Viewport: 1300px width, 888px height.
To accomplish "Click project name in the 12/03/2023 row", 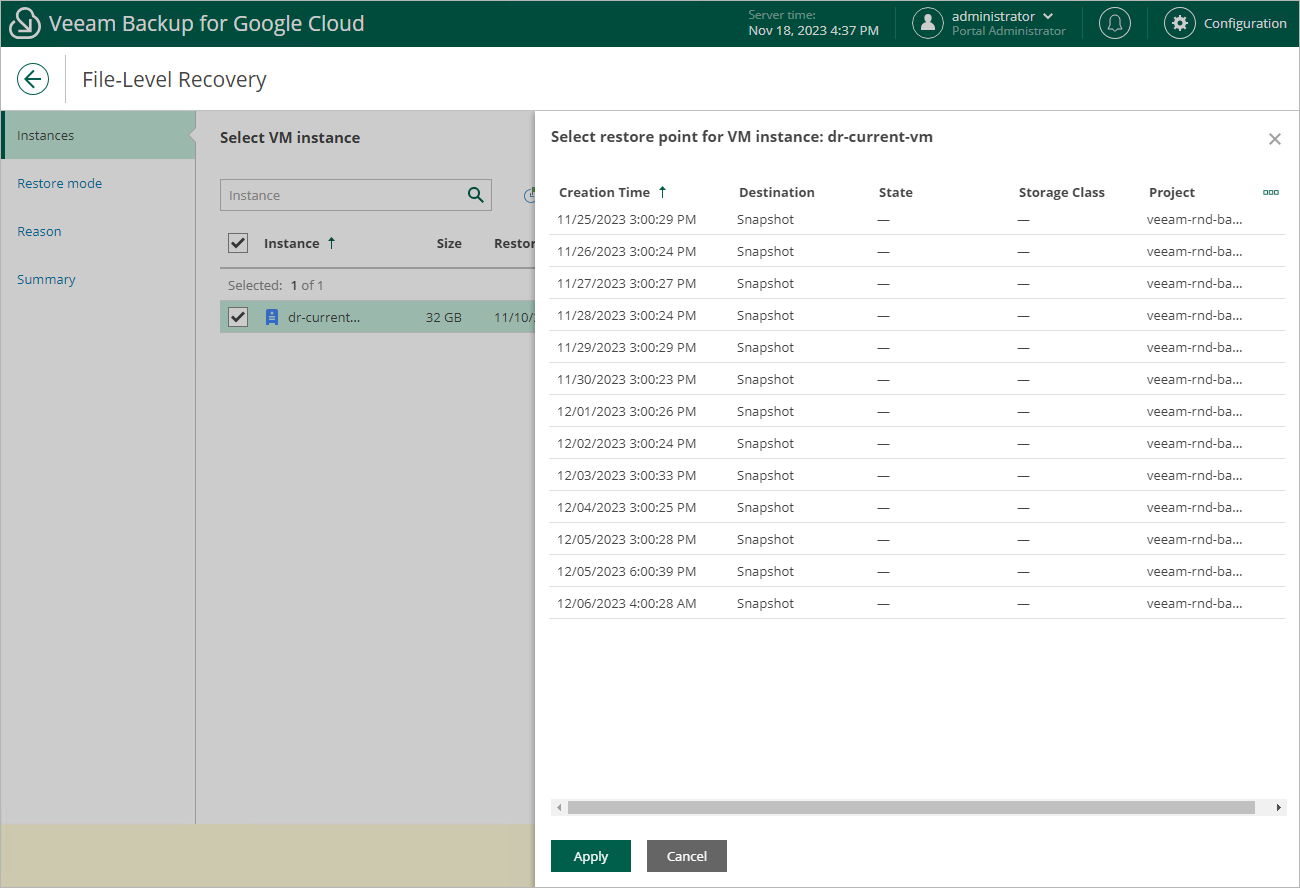I will pyautogui.click(x=1195, y=475).
